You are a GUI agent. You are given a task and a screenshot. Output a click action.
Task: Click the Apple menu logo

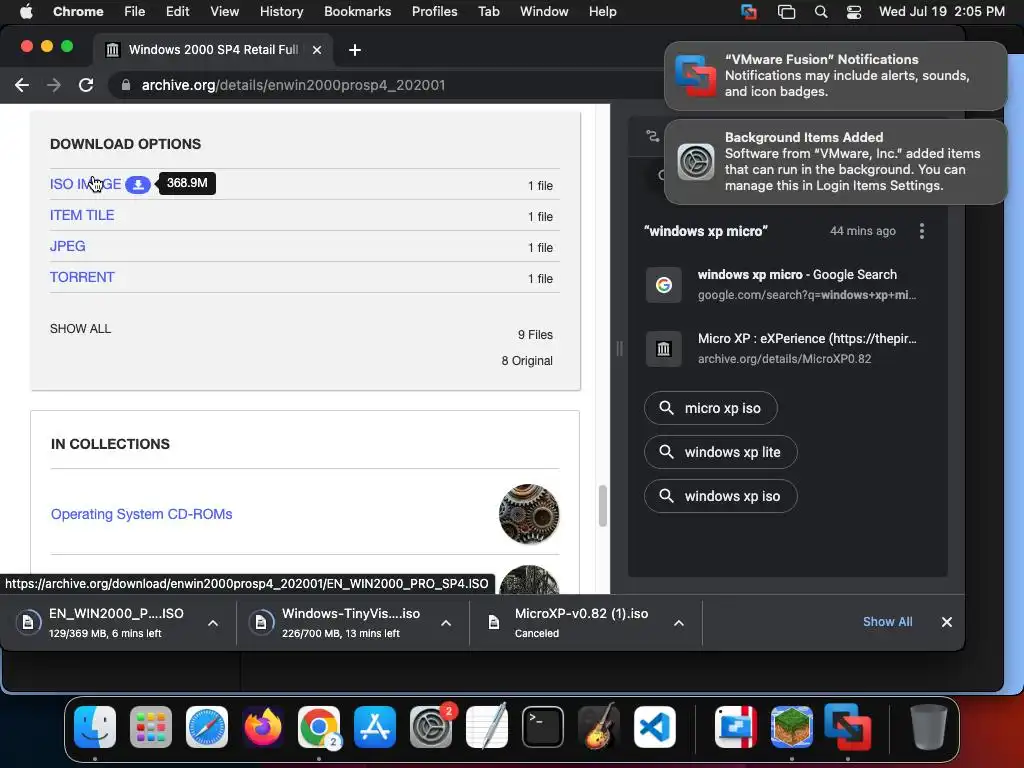click(26, 12)
